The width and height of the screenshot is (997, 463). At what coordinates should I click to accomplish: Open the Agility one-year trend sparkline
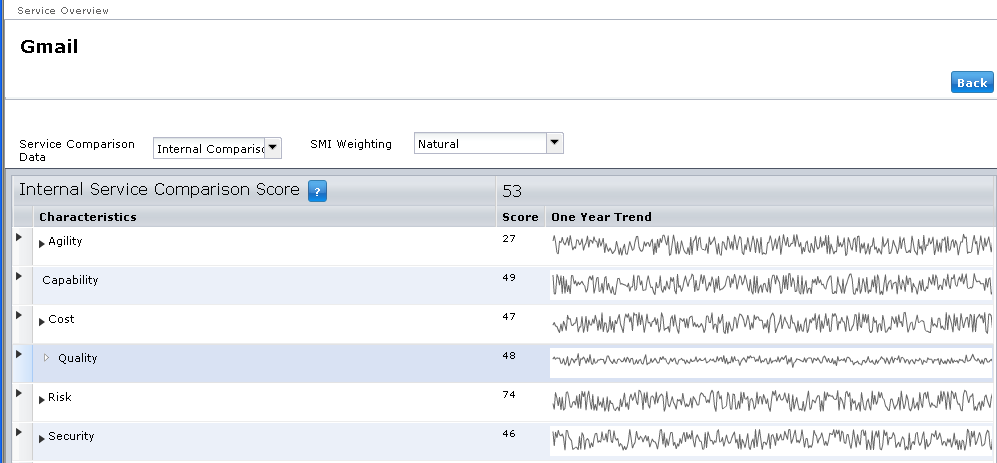click(771, 245)
